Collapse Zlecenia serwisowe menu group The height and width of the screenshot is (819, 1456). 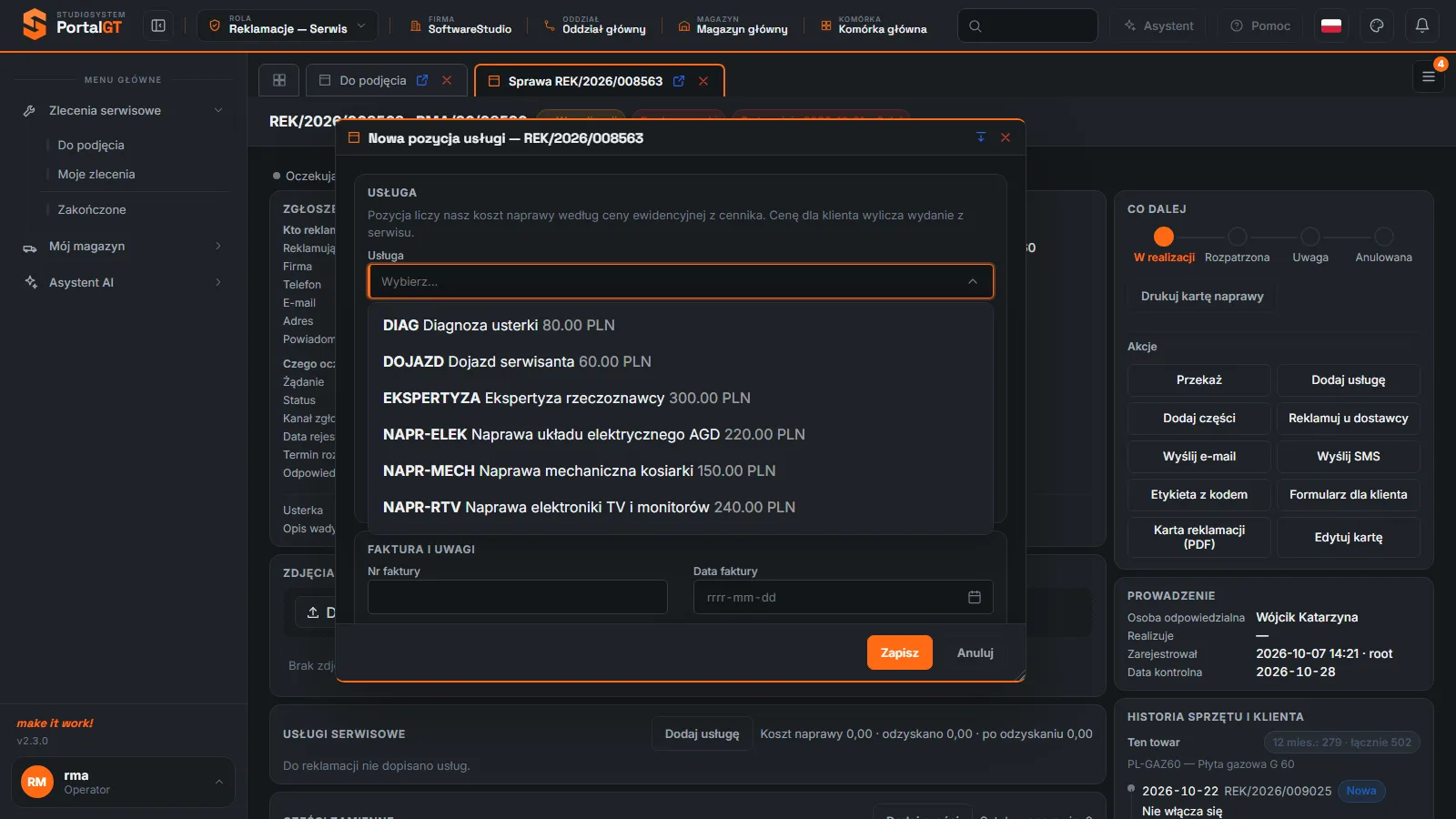click(x=123, y=110)
